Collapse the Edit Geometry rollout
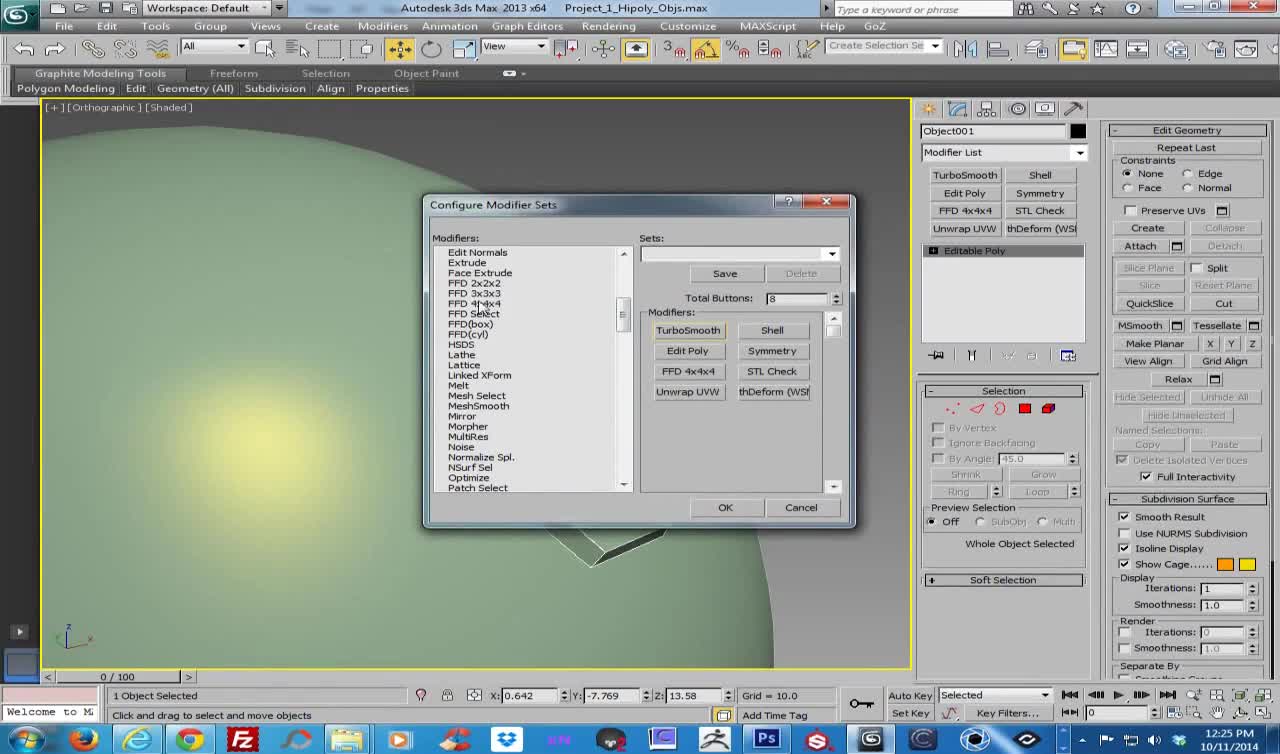Image resolution: width=1280 pixels, height=754 pixels. pos(1187,130)
